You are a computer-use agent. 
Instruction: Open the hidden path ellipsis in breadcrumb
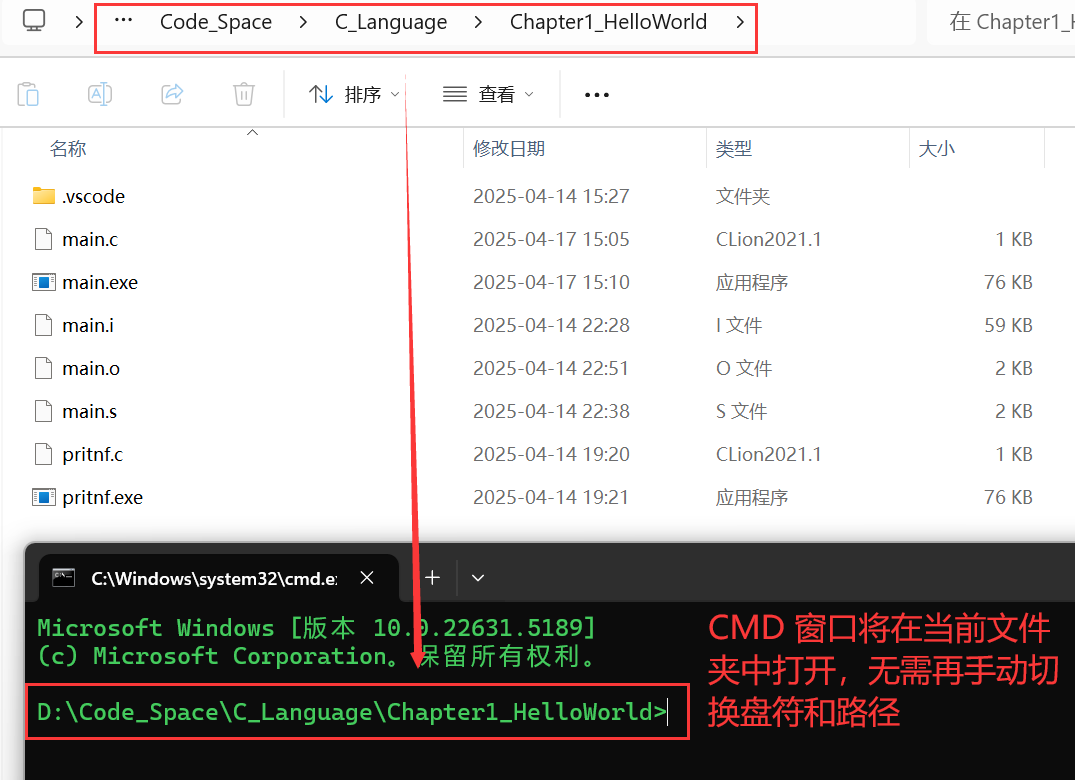coord(123,21)
